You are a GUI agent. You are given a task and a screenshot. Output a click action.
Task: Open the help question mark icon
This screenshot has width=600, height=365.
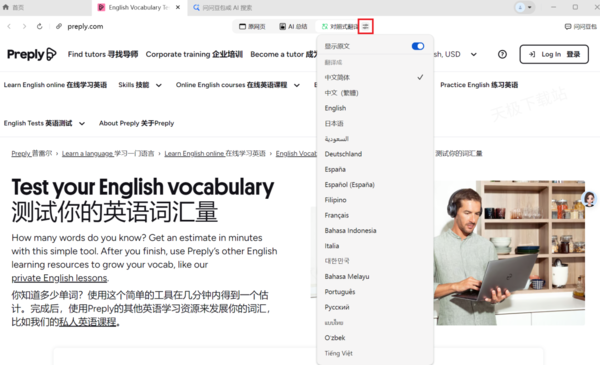pyautogui.click(x=502, y=54)
